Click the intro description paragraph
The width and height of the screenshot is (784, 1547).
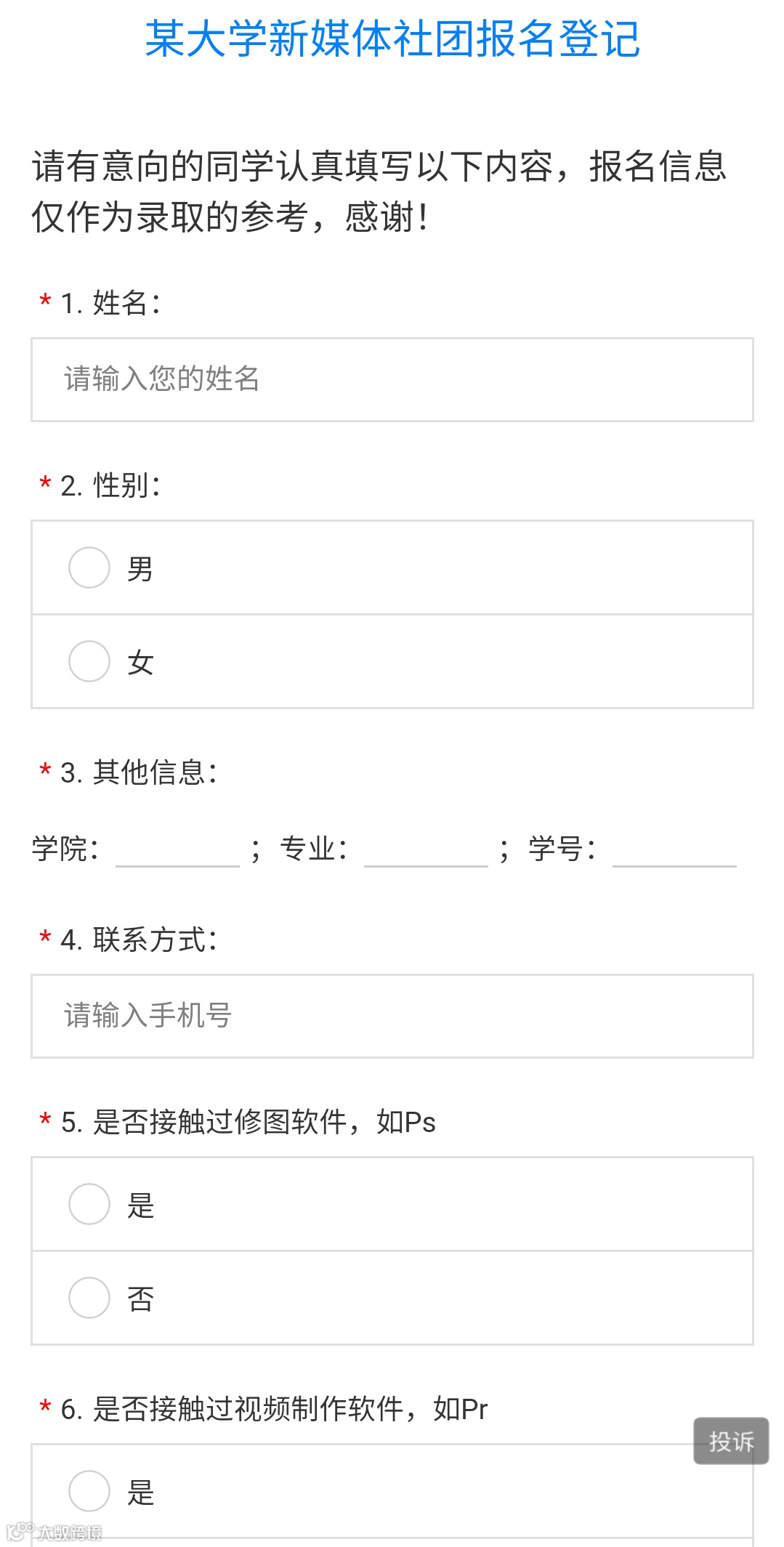(379, 192)
